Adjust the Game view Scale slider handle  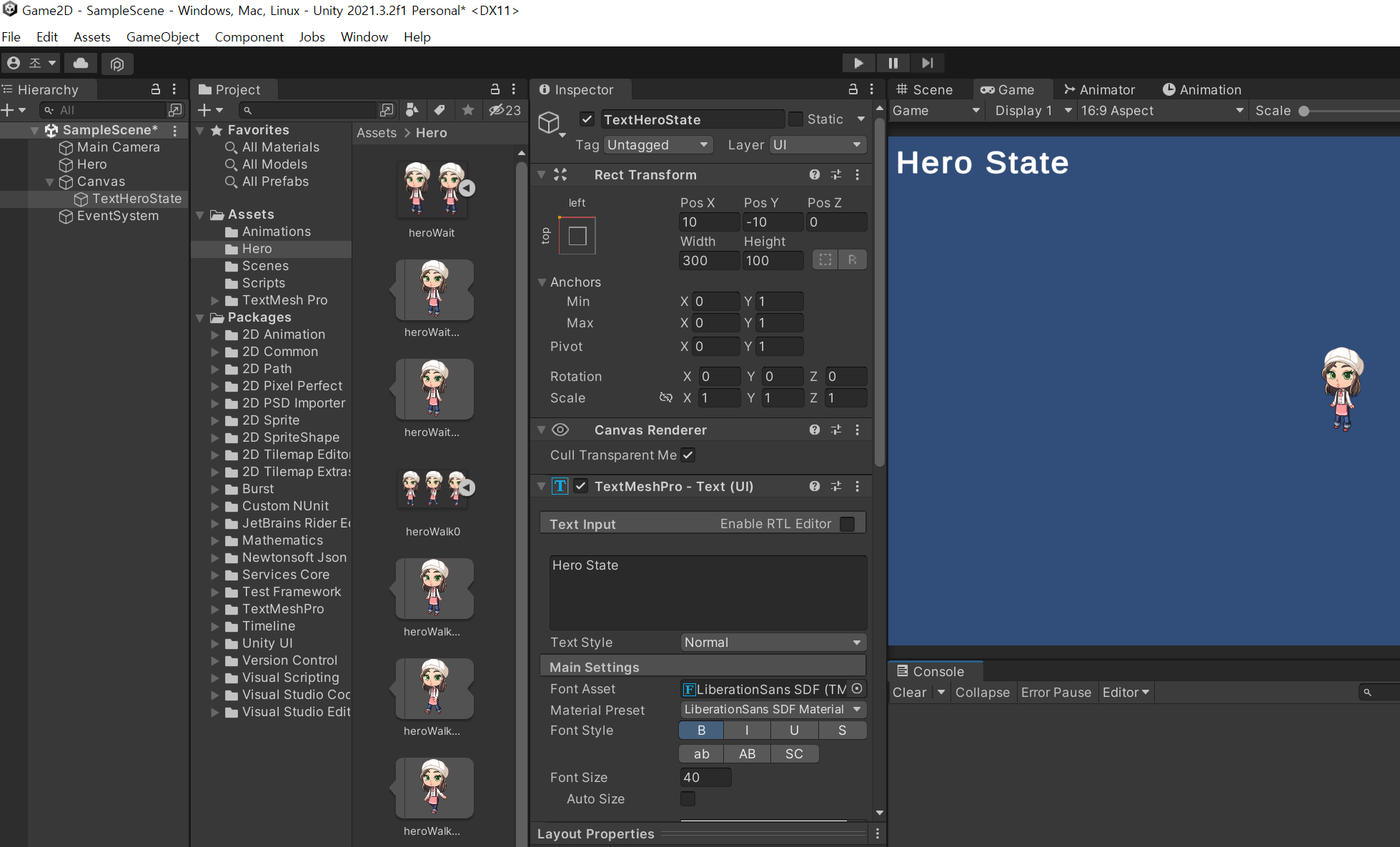tap(1304, 111)
